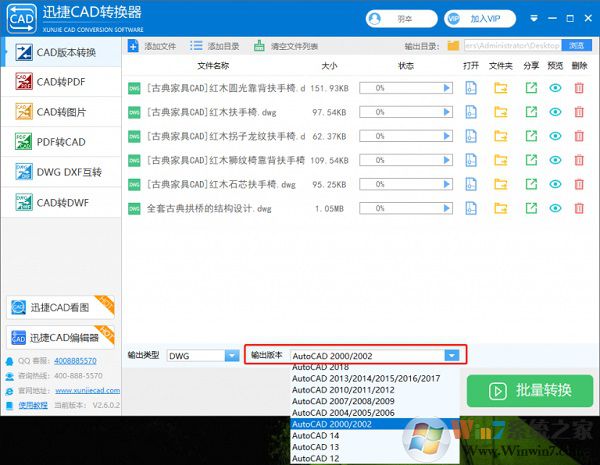This screenshot has width=600, height=465.
Task: Preview the 红木拐子龙纹扶手椅 file
Action: click(x=555, y=136)
